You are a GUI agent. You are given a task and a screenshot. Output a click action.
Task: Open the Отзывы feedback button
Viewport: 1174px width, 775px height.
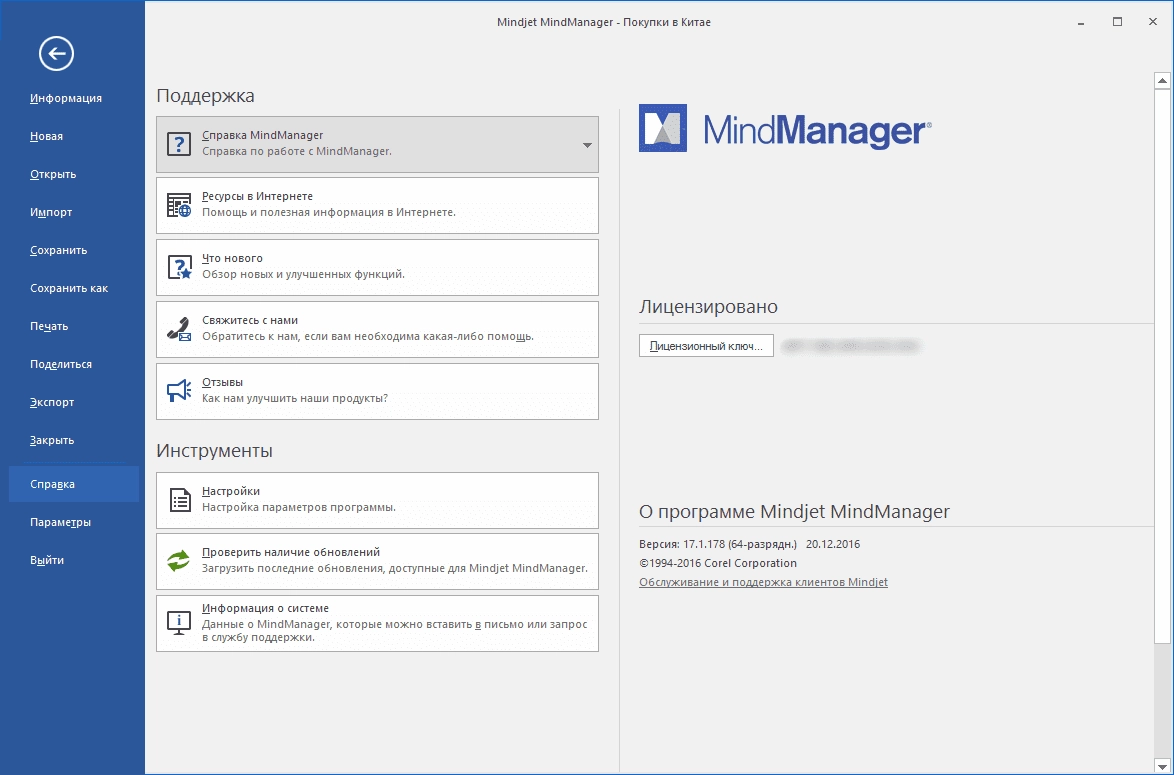click(x=377, y=391)
